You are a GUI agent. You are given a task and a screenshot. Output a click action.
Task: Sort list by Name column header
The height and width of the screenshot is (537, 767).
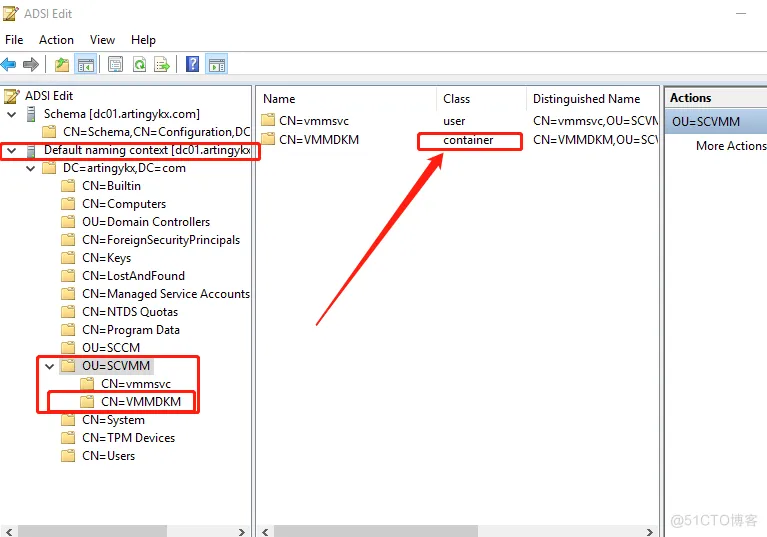pyautogui.click(x=279, y=99)
